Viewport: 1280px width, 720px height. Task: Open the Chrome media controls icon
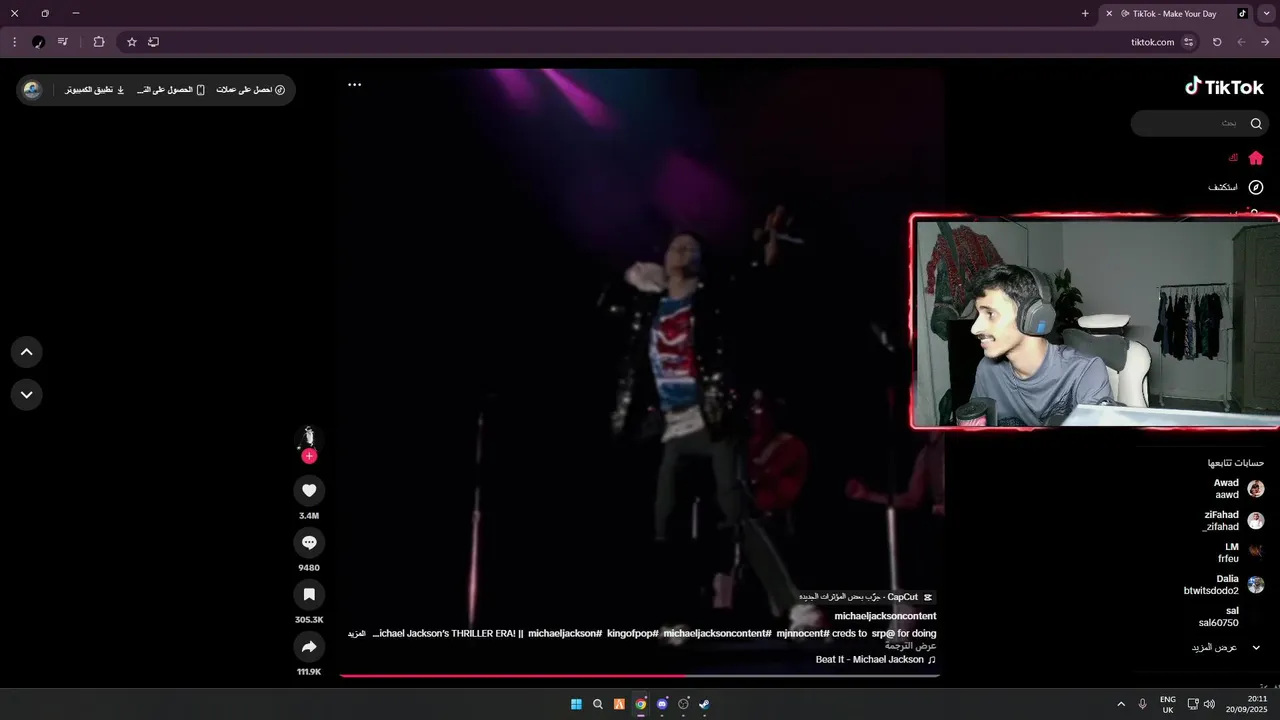(x=63, y=42)
